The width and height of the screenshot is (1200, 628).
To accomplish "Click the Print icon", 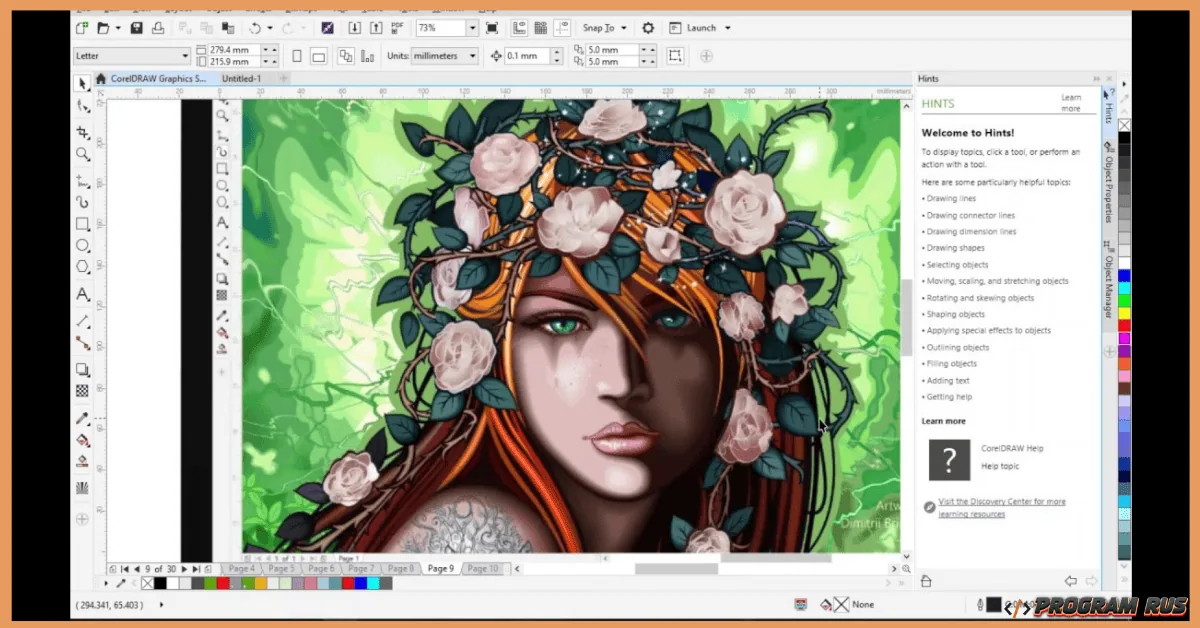I will coord(156,27).
